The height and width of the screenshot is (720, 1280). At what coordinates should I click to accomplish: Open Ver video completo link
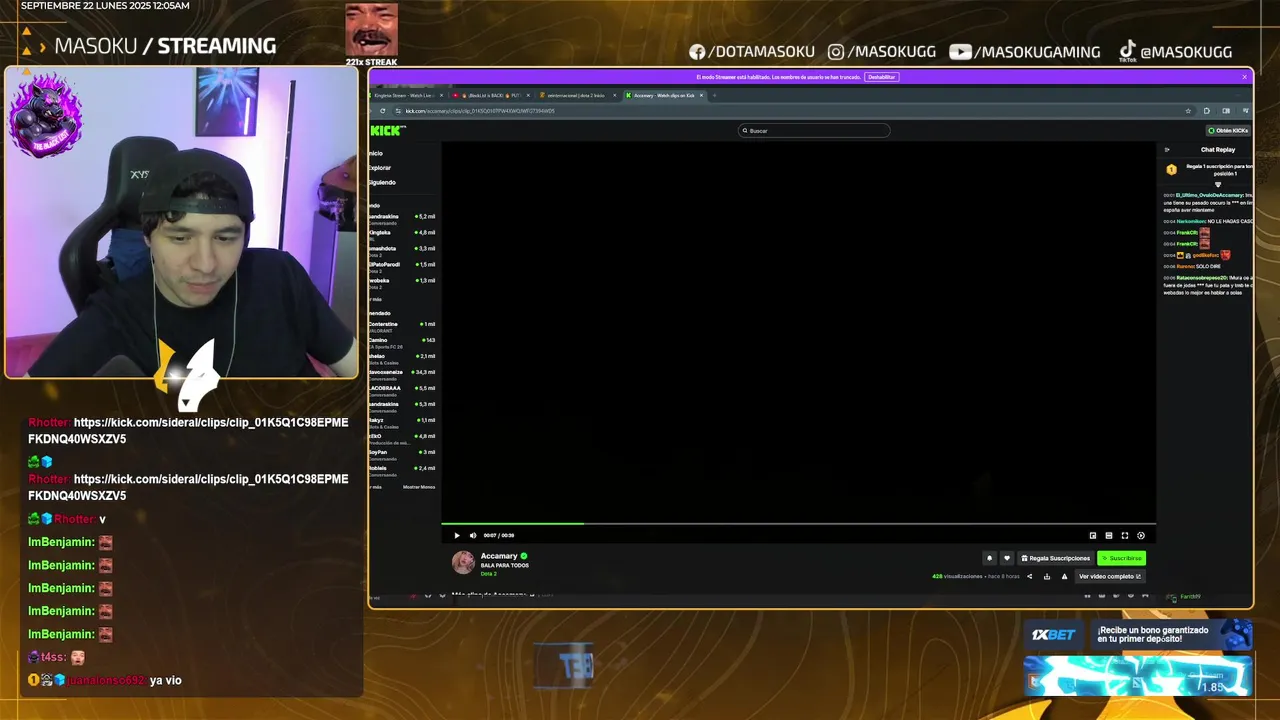(1109, 576)
